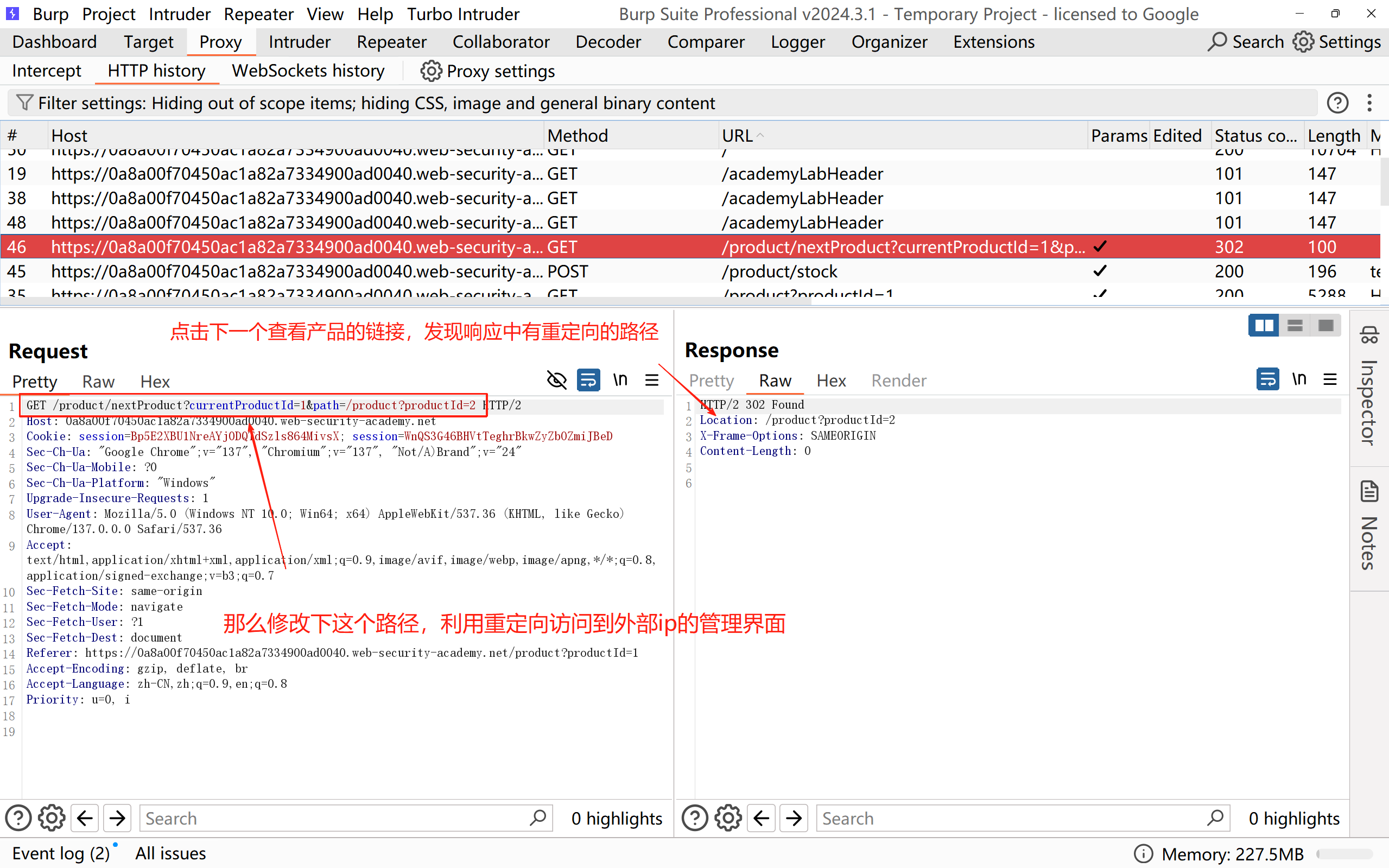Image resolution: width=1389 pixels, height=868 pixels.
Task: Open All issues in status bar
Action: (170, 854)
